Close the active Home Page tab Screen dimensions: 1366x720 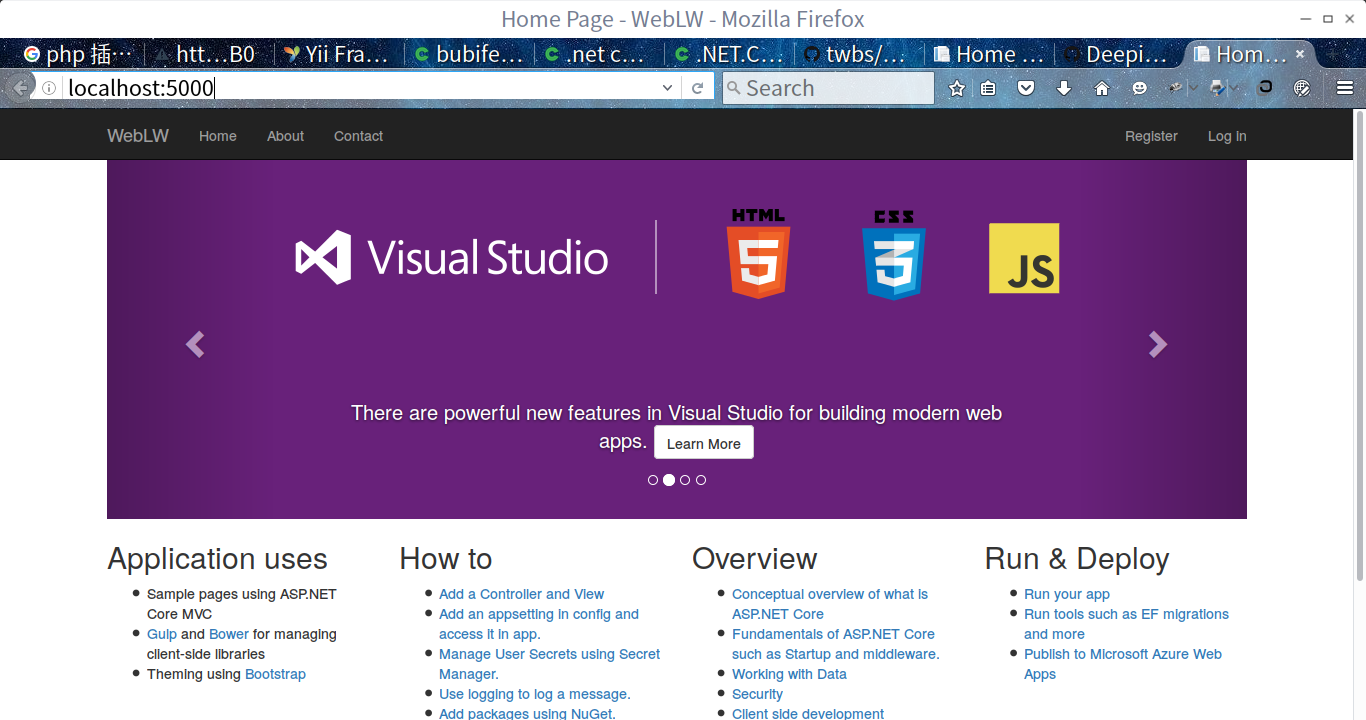(x=1300, y=54)
